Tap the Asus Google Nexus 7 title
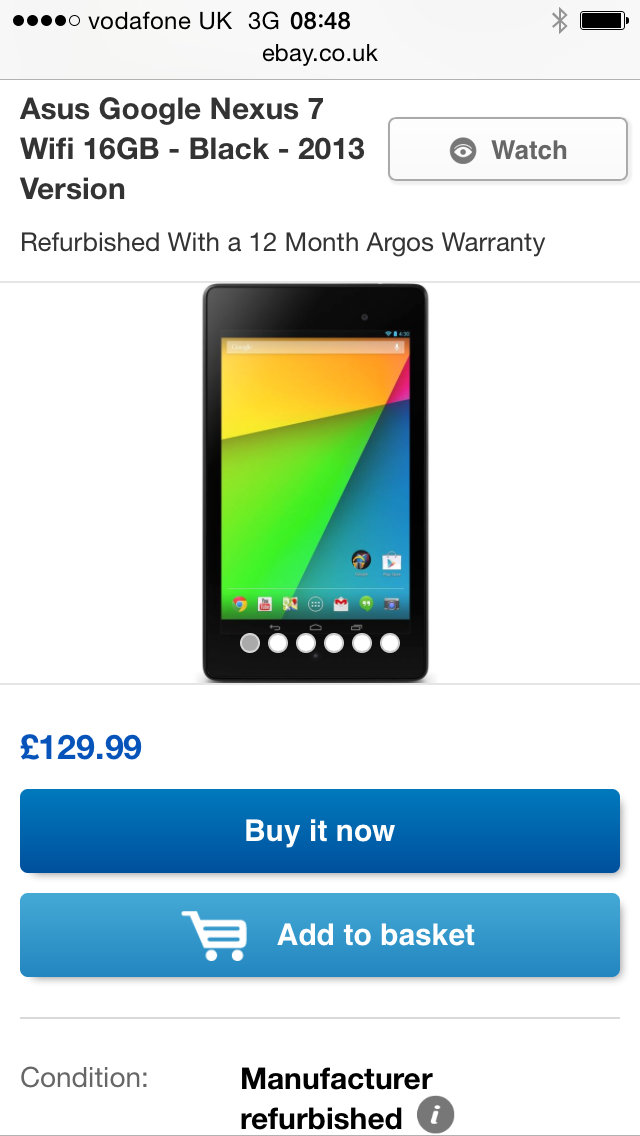 point(193,149)
